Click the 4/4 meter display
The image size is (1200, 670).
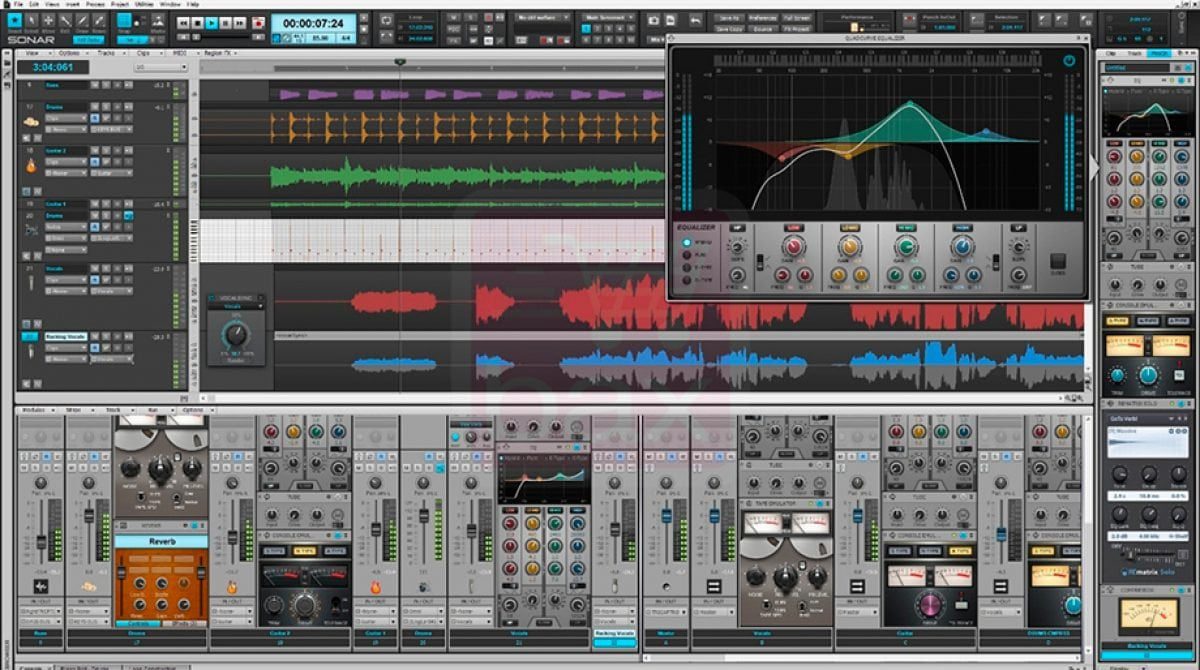(x=344, y=38)
